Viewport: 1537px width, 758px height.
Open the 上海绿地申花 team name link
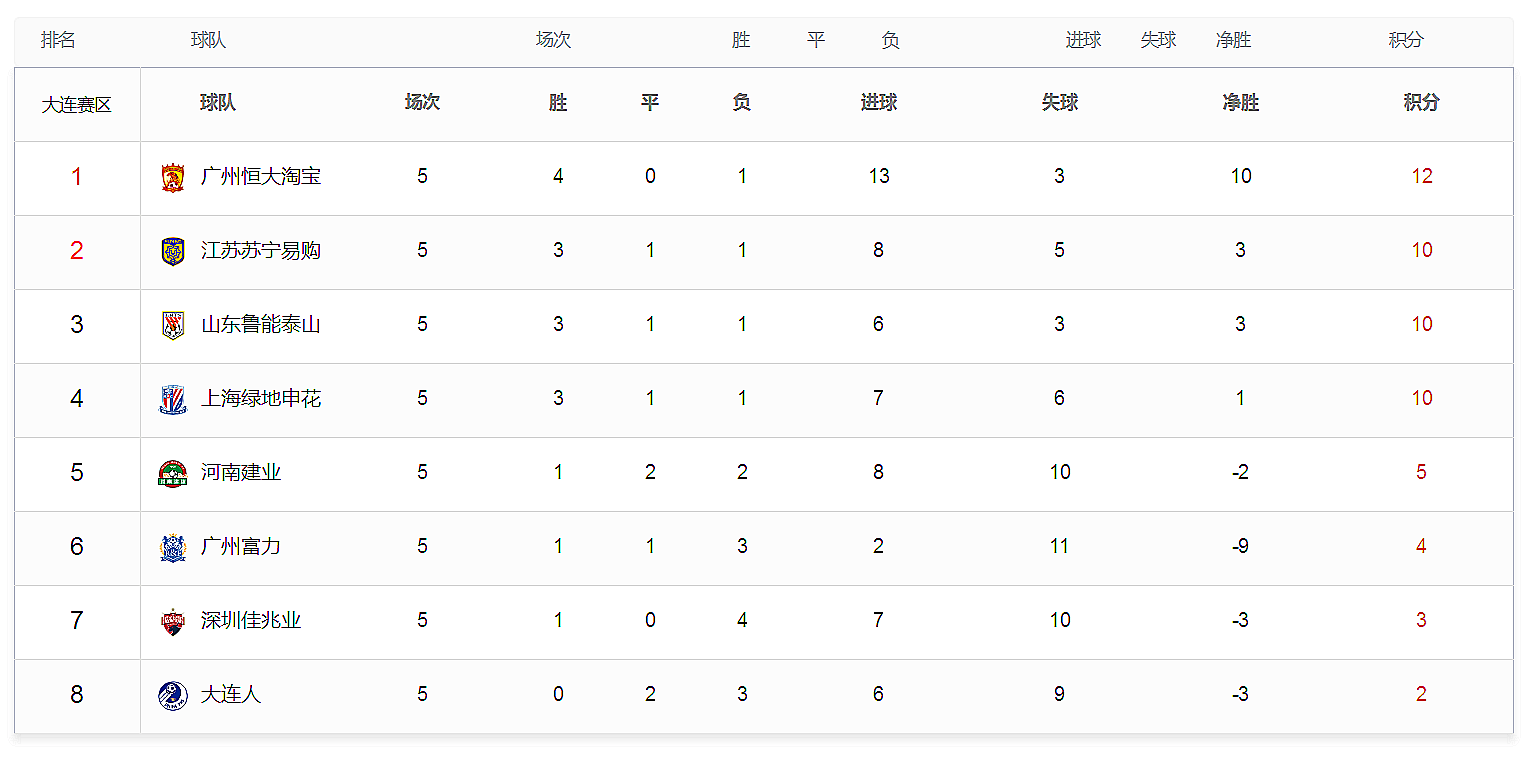pos(261,399)
